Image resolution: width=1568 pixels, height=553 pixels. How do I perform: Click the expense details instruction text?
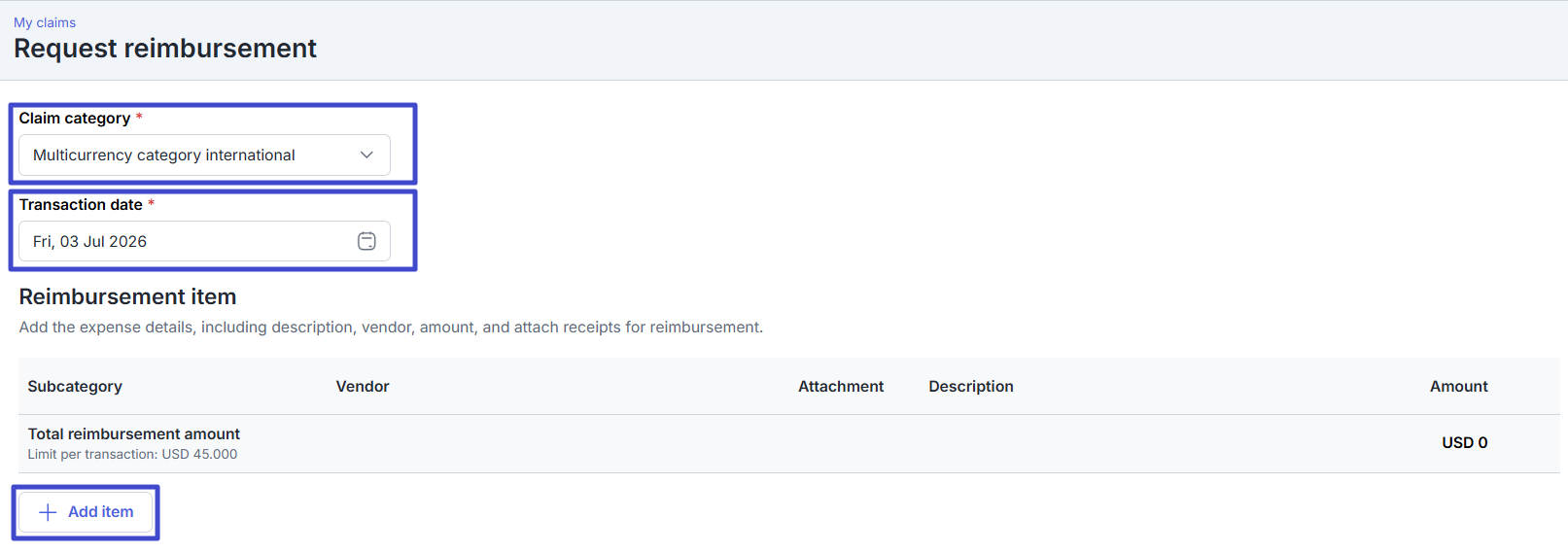tap(391, 327)
